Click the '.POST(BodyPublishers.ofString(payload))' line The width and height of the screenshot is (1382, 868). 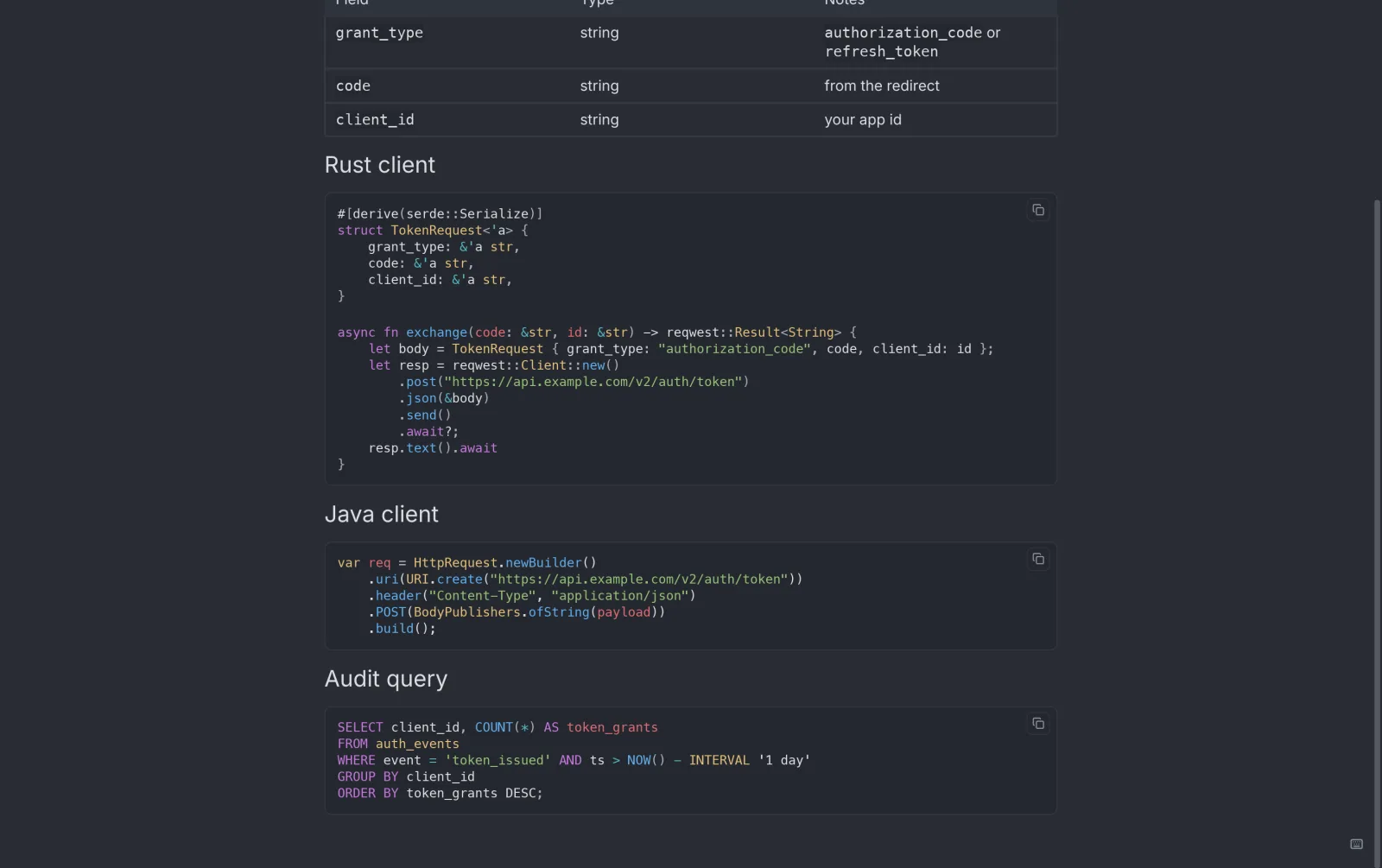517,612
